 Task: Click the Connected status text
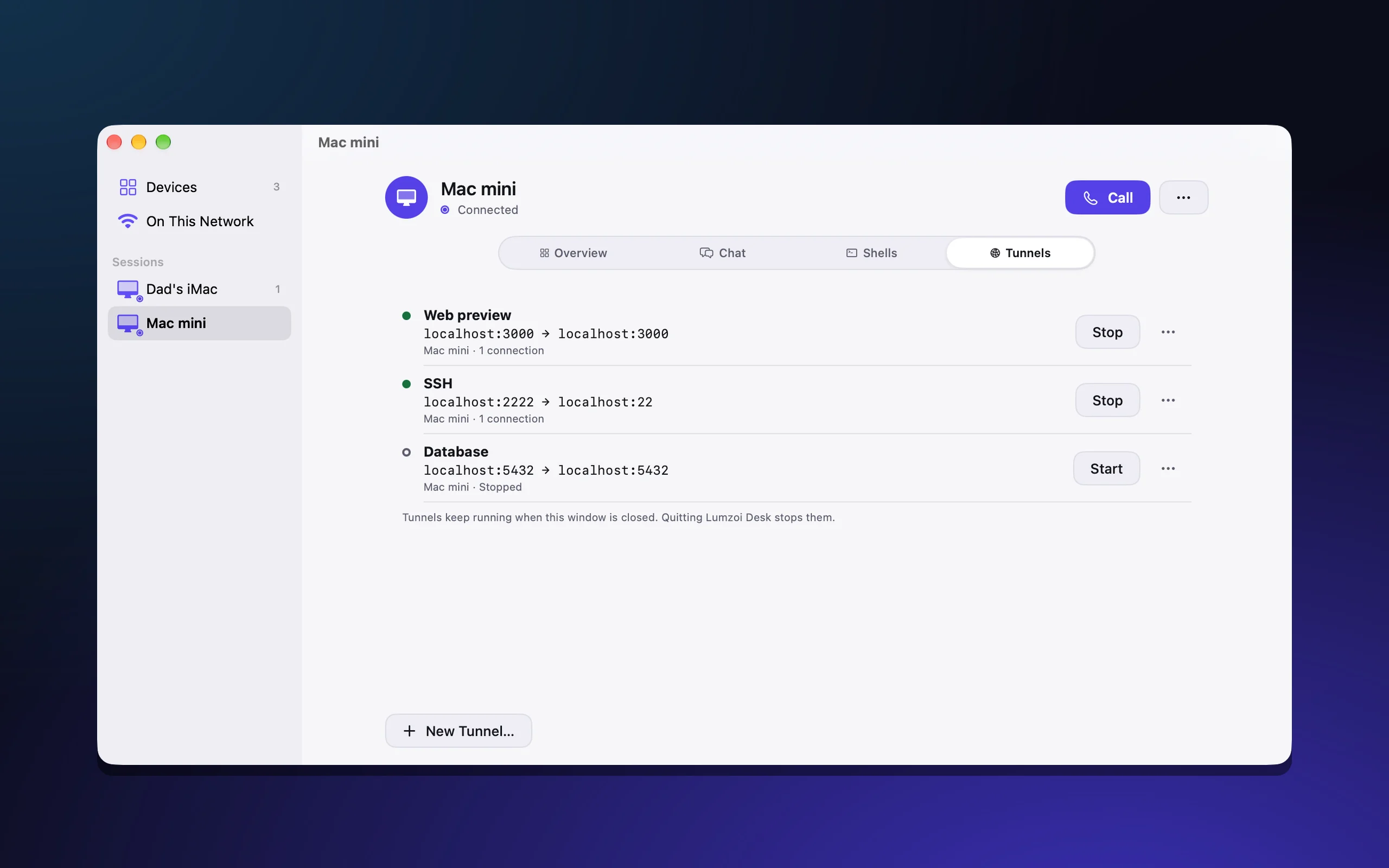[488, 210]
